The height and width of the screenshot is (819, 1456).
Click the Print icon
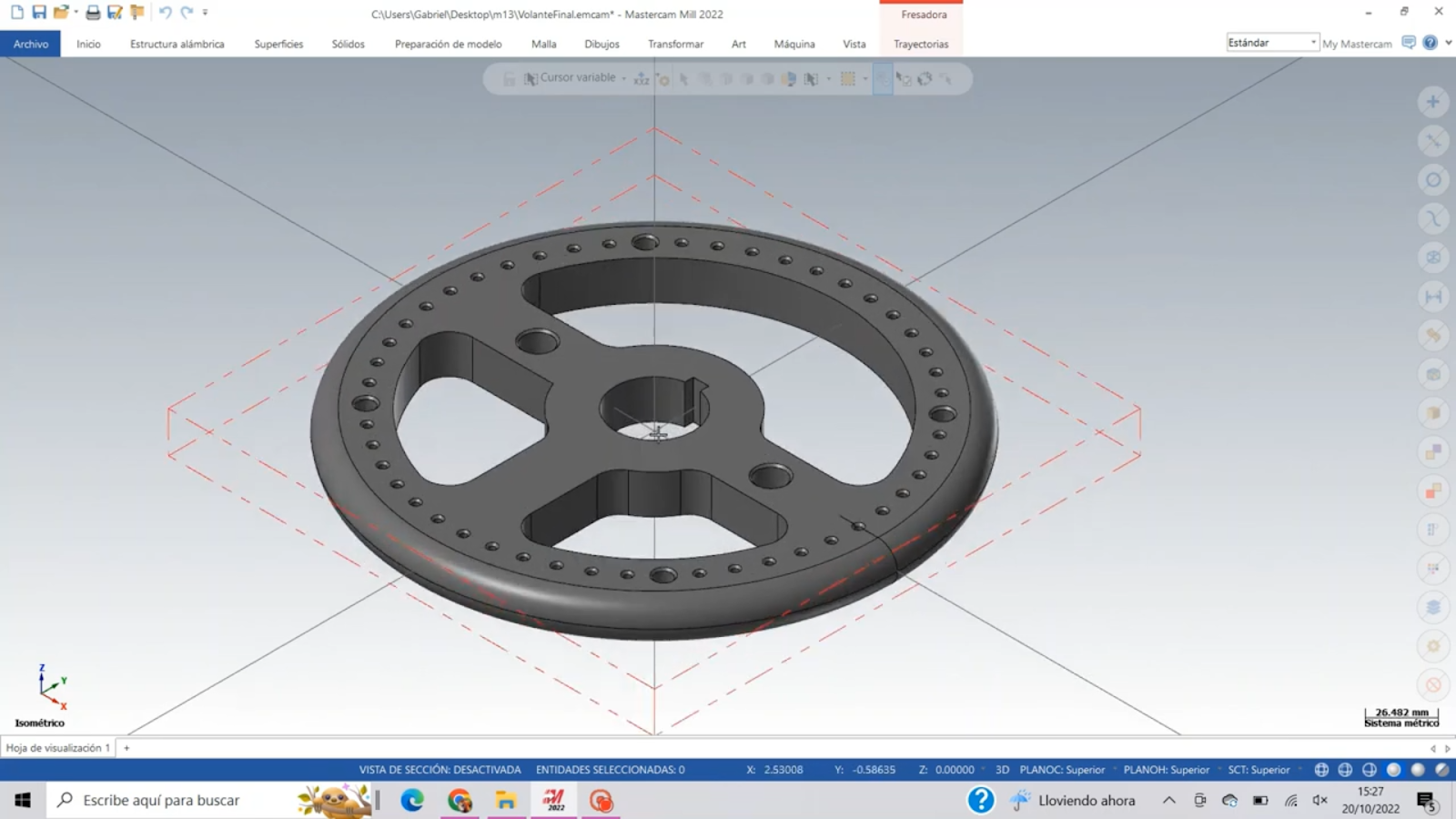tap(93, 13)
